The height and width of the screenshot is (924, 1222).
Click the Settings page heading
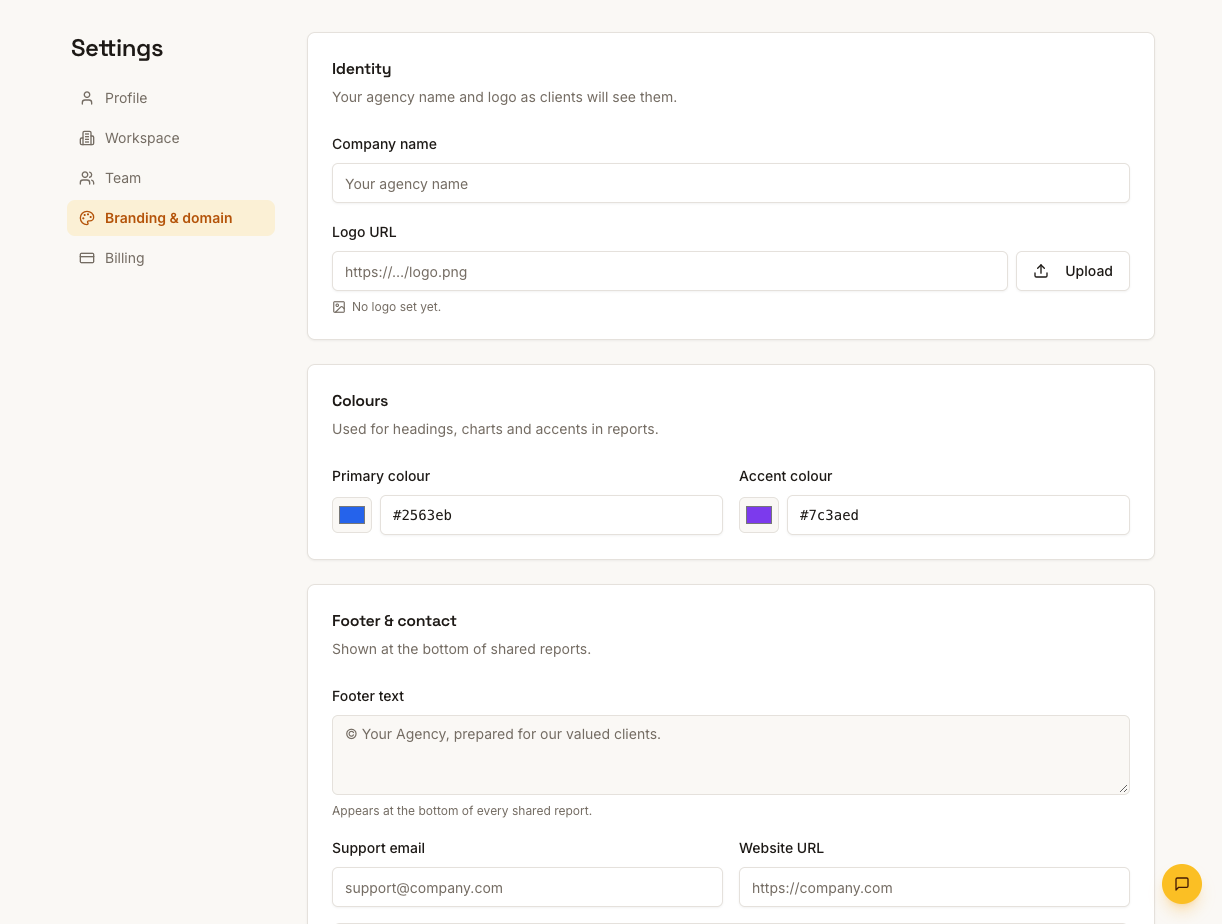tap(117, 48)
